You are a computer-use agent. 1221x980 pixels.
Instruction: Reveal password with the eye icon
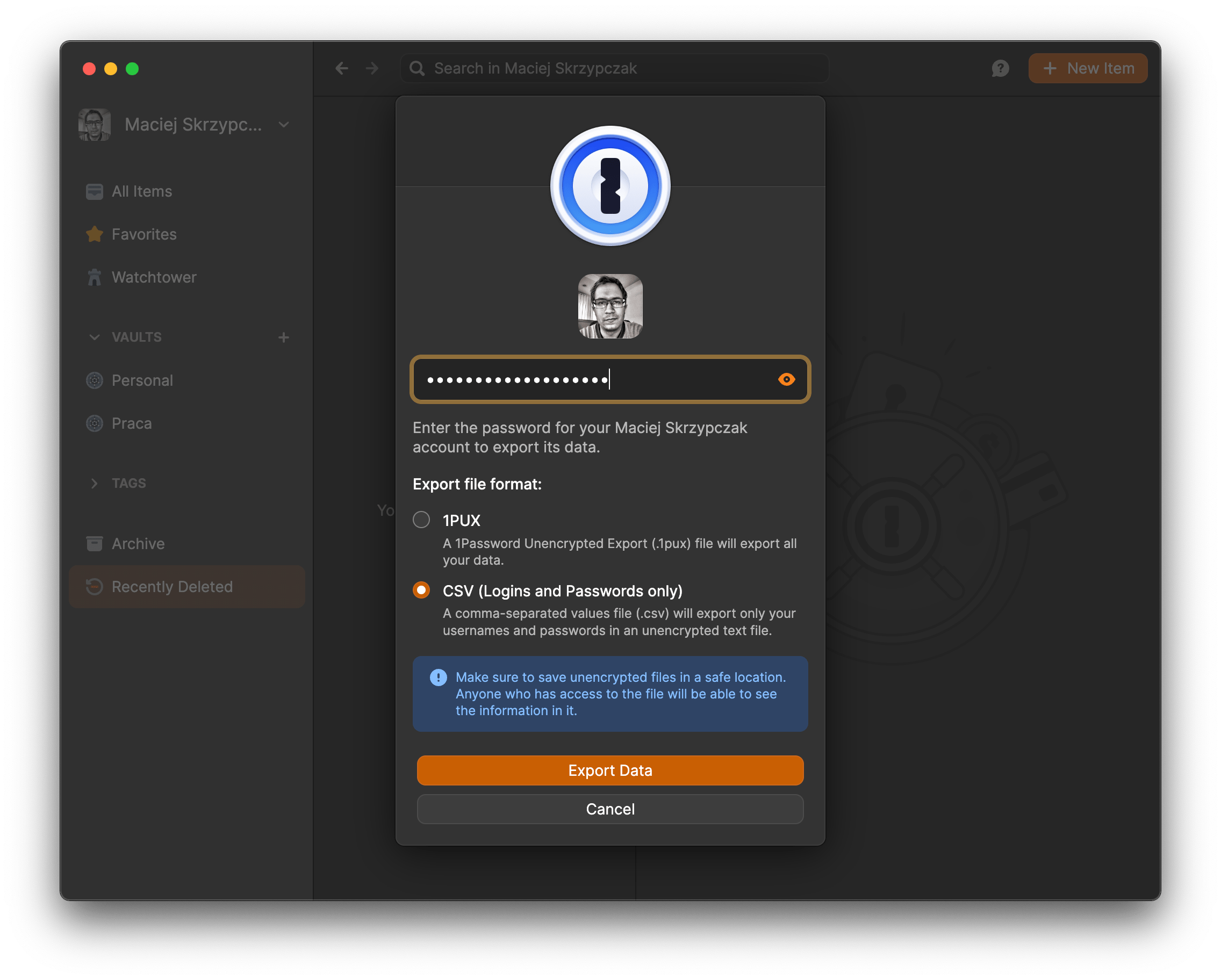(x=786, y=379)
